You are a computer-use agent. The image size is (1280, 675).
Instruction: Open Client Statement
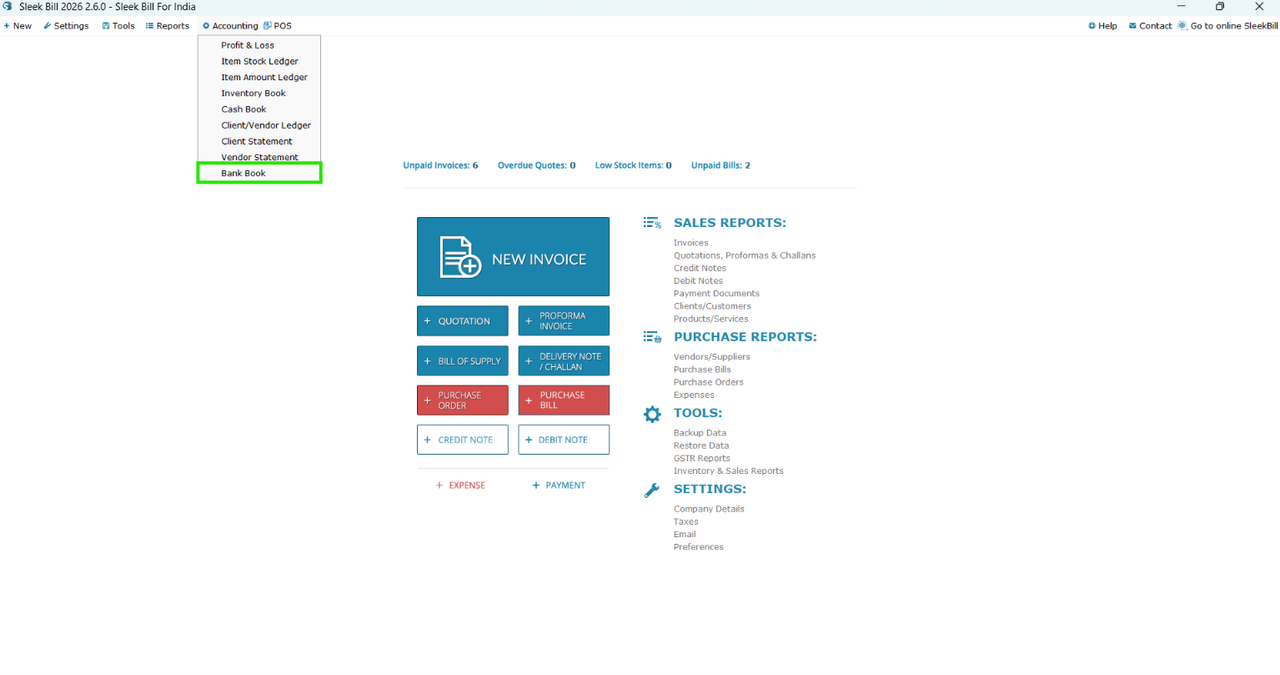coord(259,141)
